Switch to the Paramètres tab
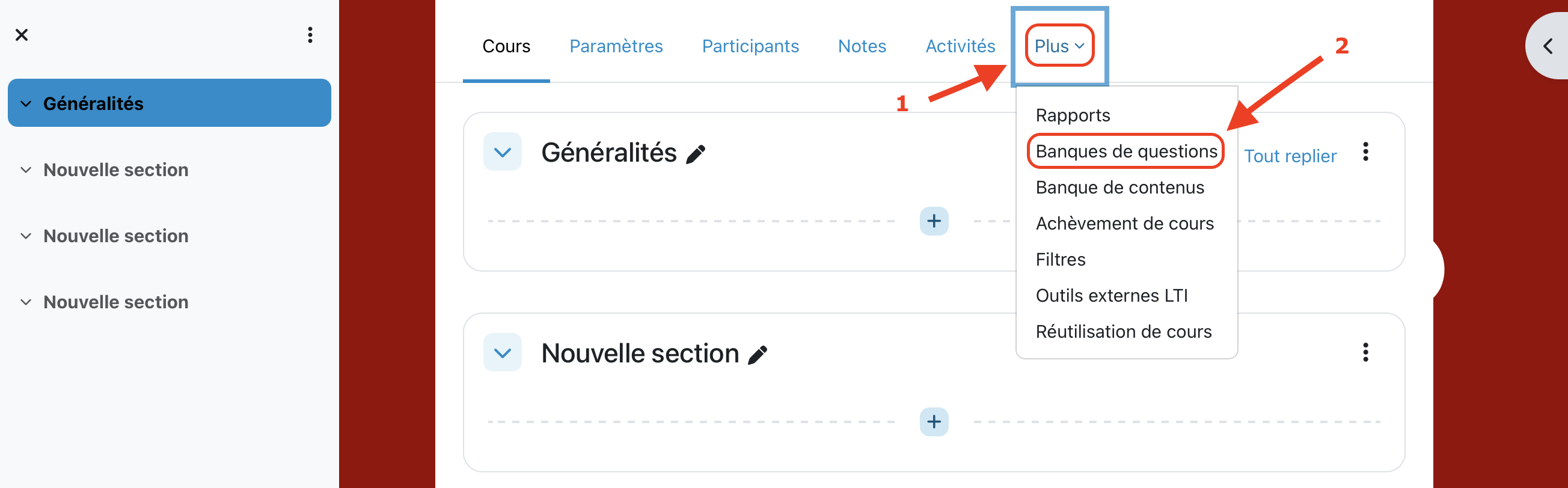1568x488 pixels. pos(616,46)
